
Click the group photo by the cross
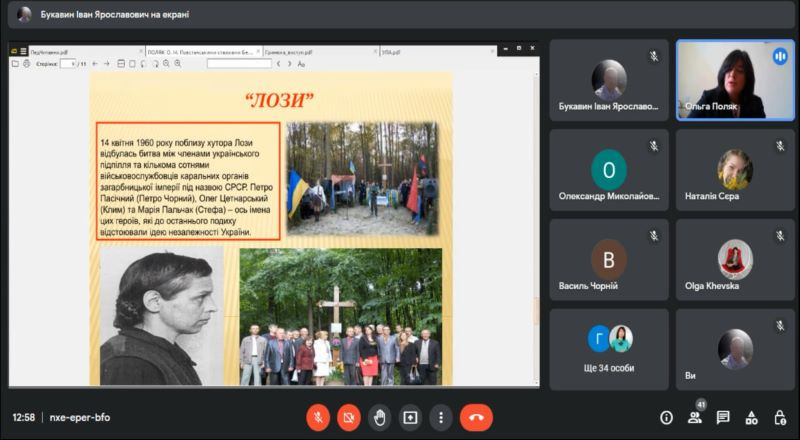[x=341, y=316]
